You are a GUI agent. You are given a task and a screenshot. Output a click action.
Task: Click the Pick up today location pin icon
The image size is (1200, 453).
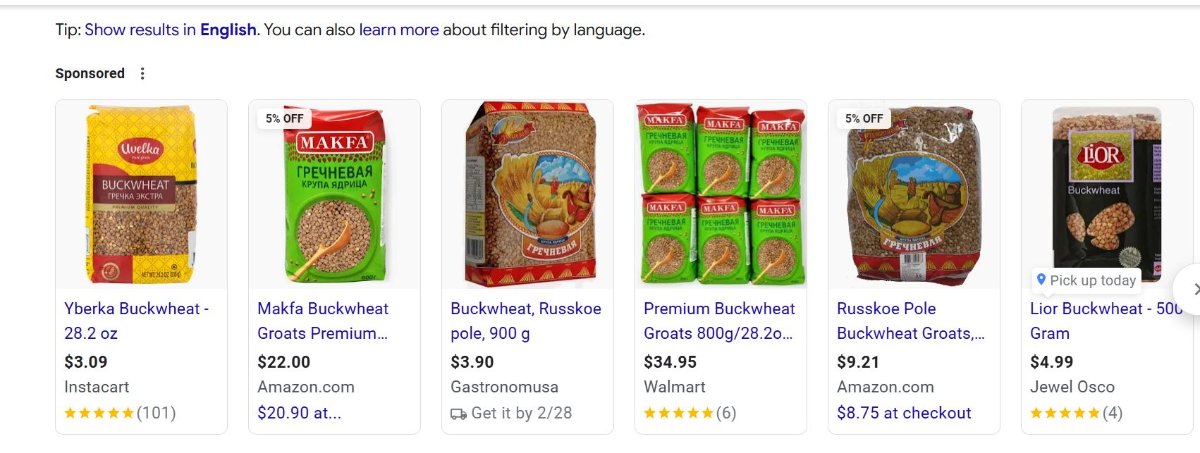tap(1041, 280)
